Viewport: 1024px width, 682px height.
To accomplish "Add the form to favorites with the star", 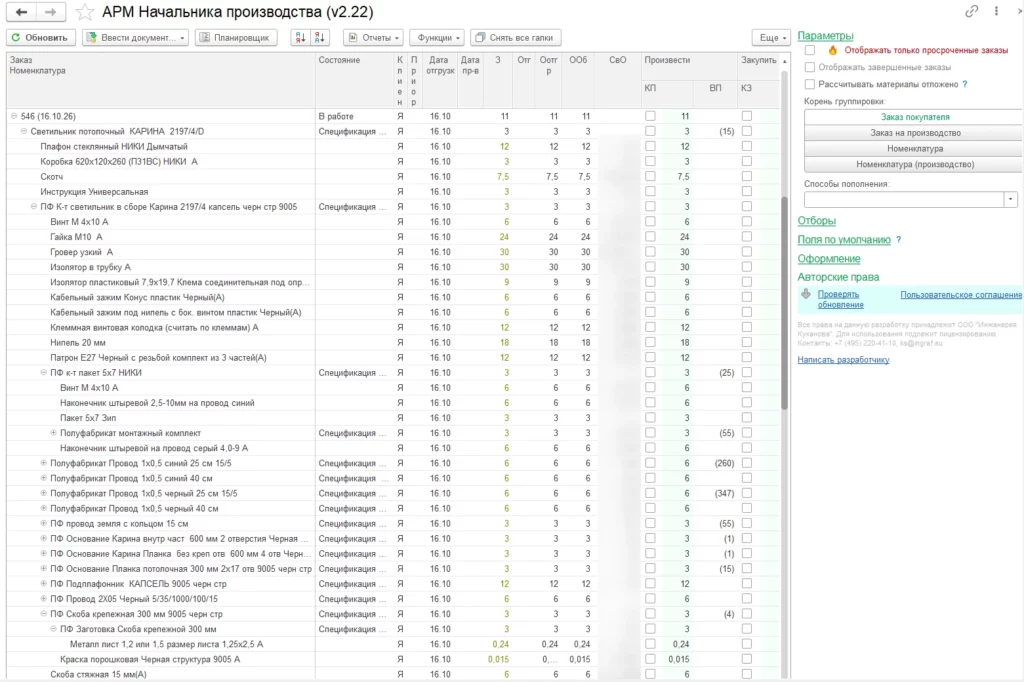I will coord(84,12).
